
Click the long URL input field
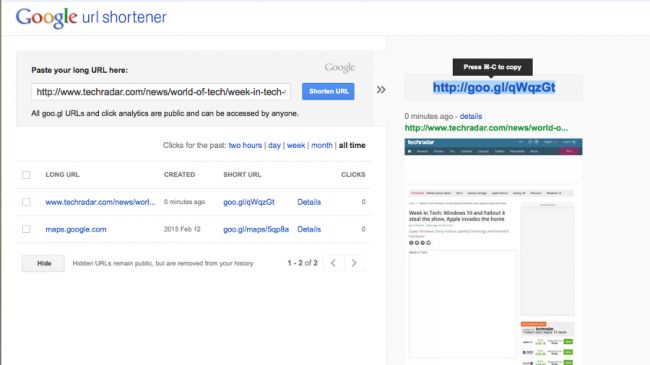click(161, 92)
